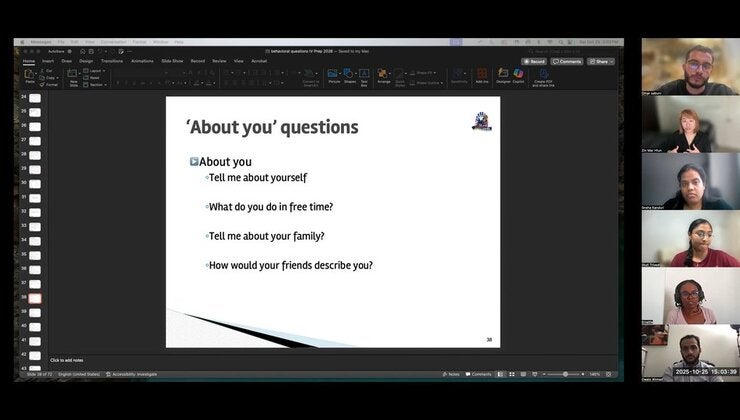Open the Window menu in the menu bar
Screen dimensions: 740x420
click(x=160, y=42)
